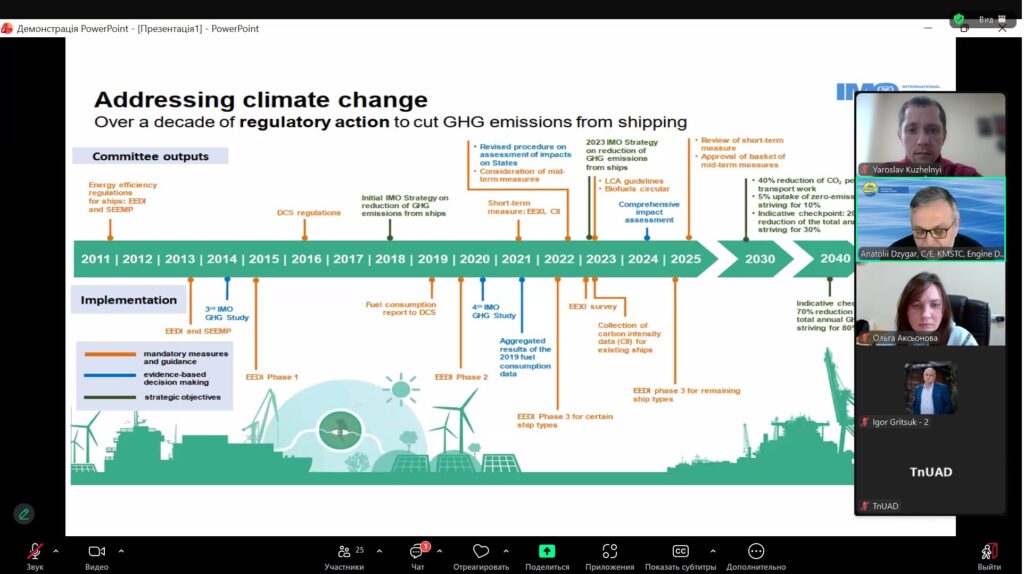Open the Приложения apps icon
This screenshot has height=574, width=1024.
coord(609,552)
